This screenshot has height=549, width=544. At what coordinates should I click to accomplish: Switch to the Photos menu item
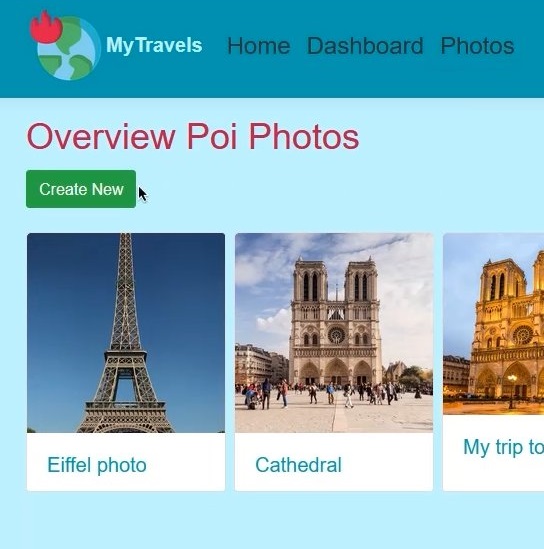[x=477, y=46]
